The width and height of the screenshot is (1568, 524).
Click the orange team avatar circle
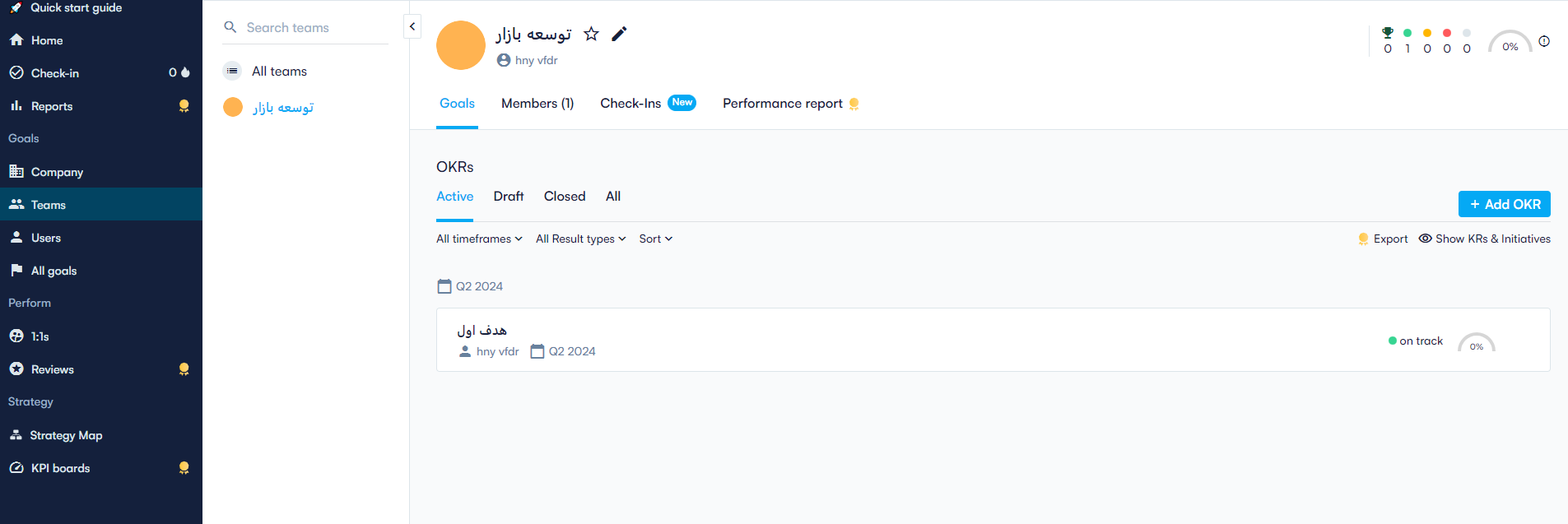pos(461,45)
